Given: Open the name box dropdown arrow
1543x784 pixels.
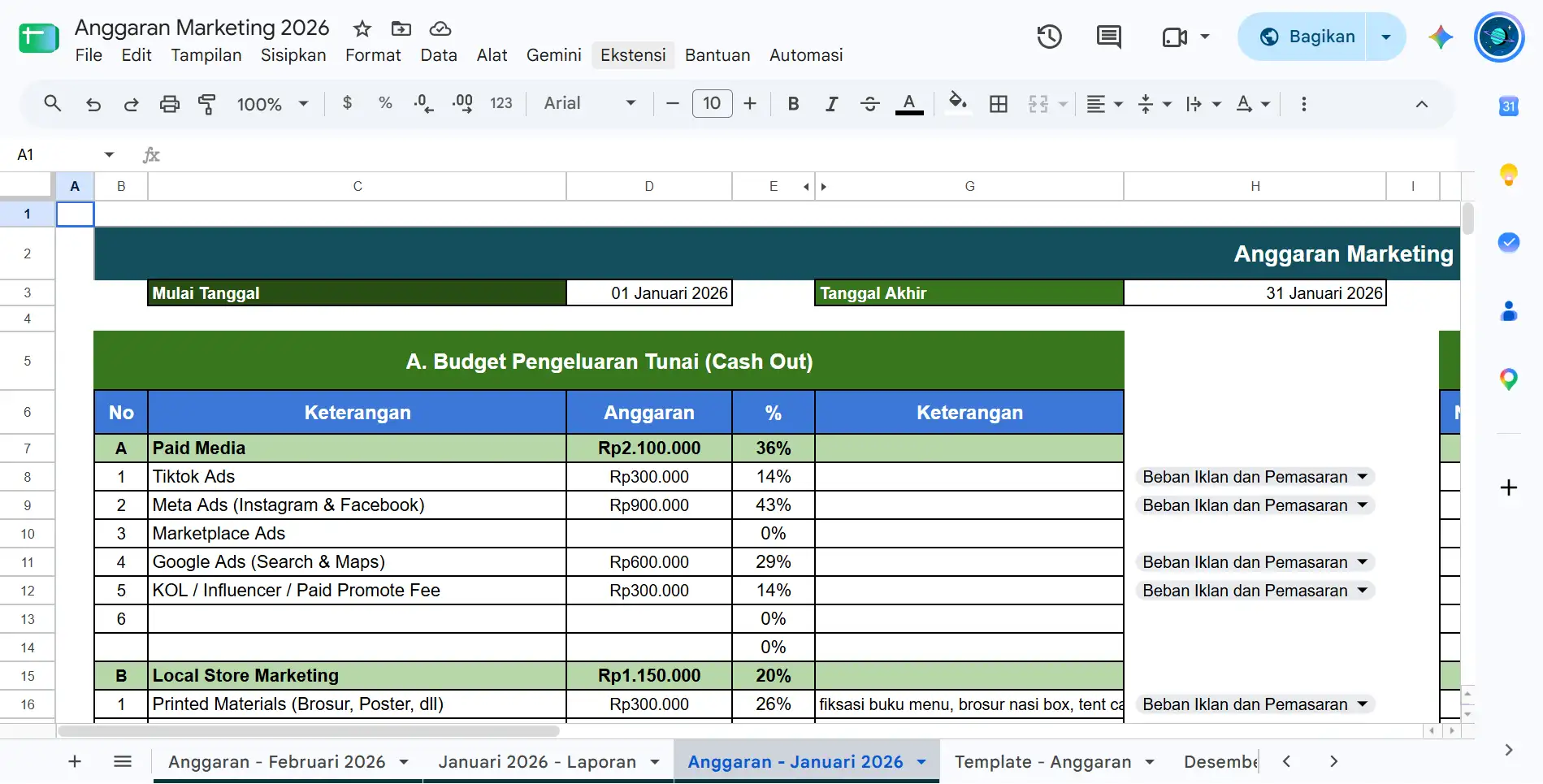Looking at the screenshot, I should (109, 155).
